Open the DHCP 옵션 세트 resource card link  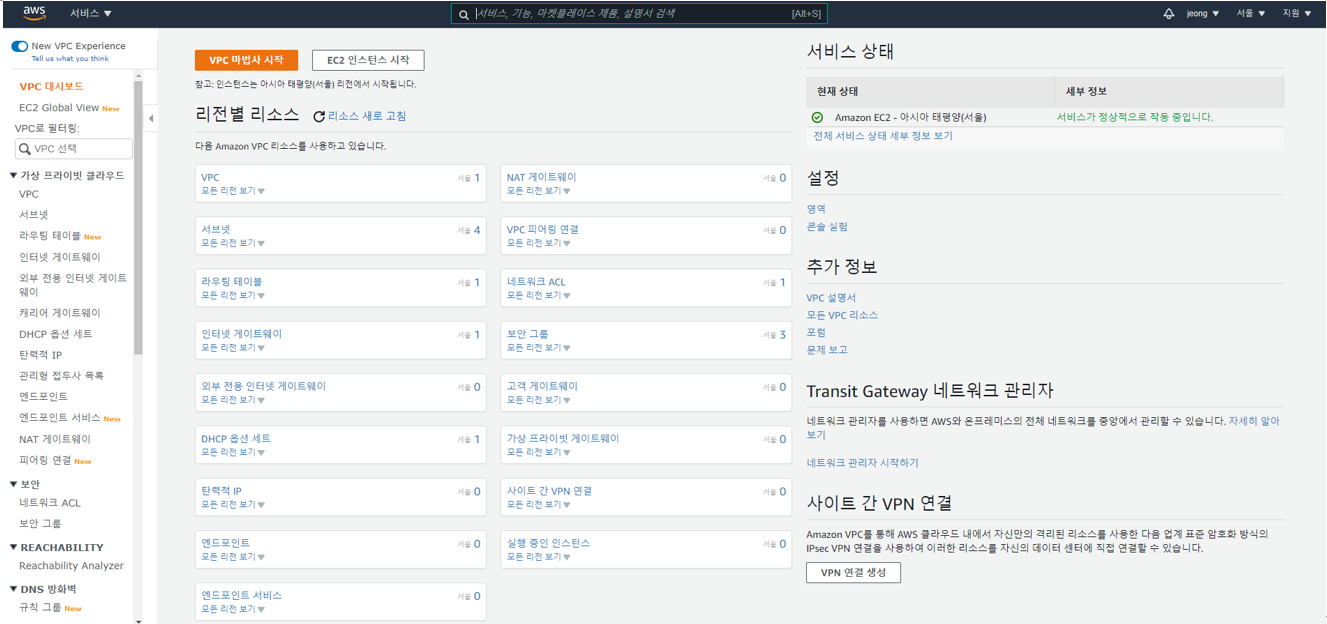236,439
